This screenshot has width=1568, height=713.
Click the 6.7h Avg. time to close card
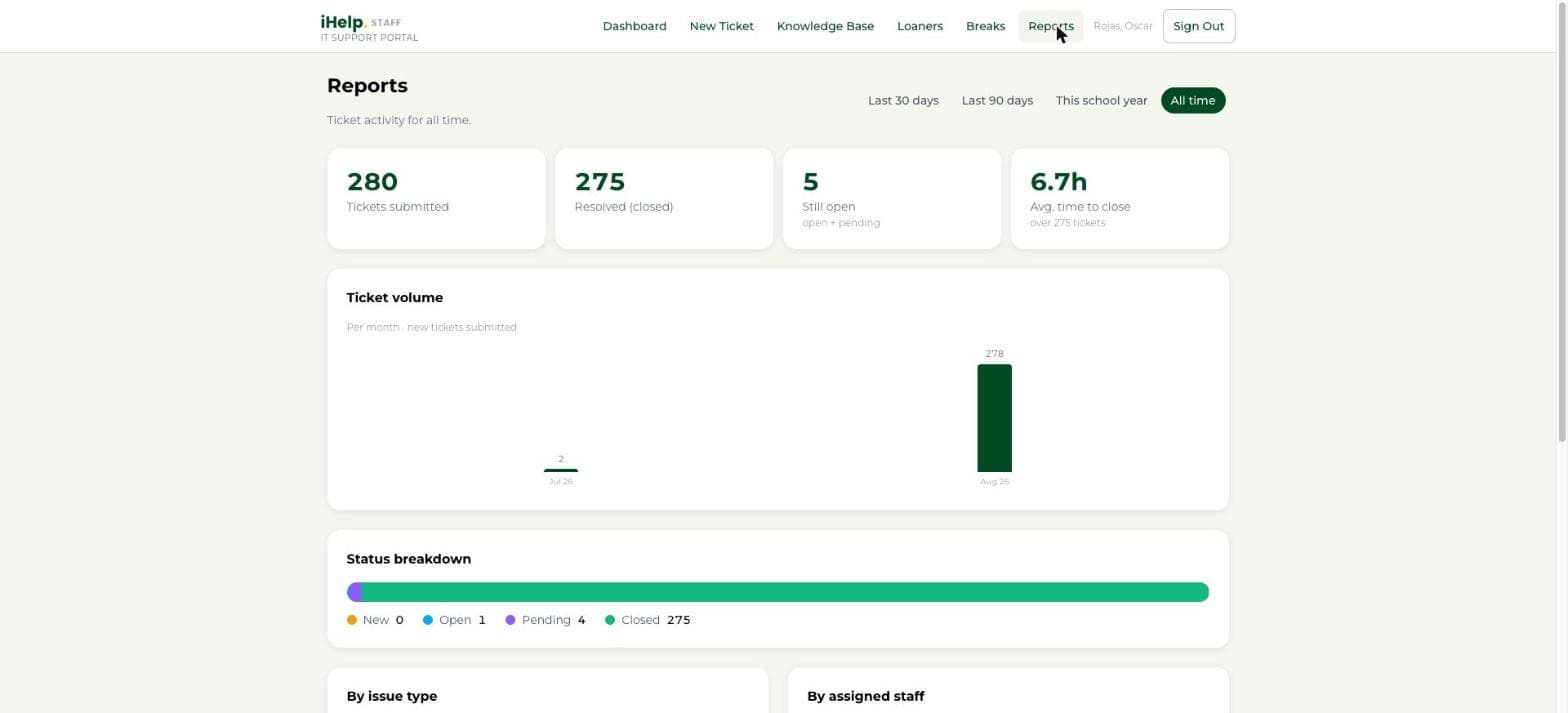coord(1119,198)
